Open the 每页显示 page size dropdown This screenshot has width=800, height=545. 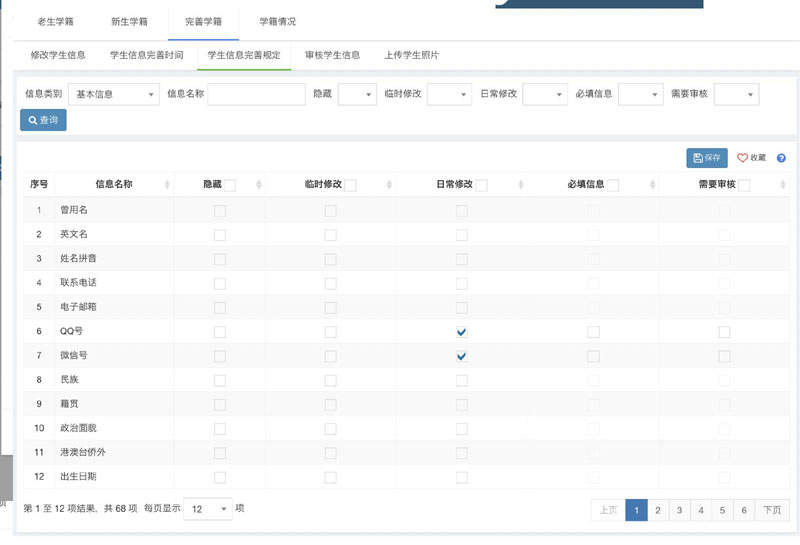(x=209, y=509)
